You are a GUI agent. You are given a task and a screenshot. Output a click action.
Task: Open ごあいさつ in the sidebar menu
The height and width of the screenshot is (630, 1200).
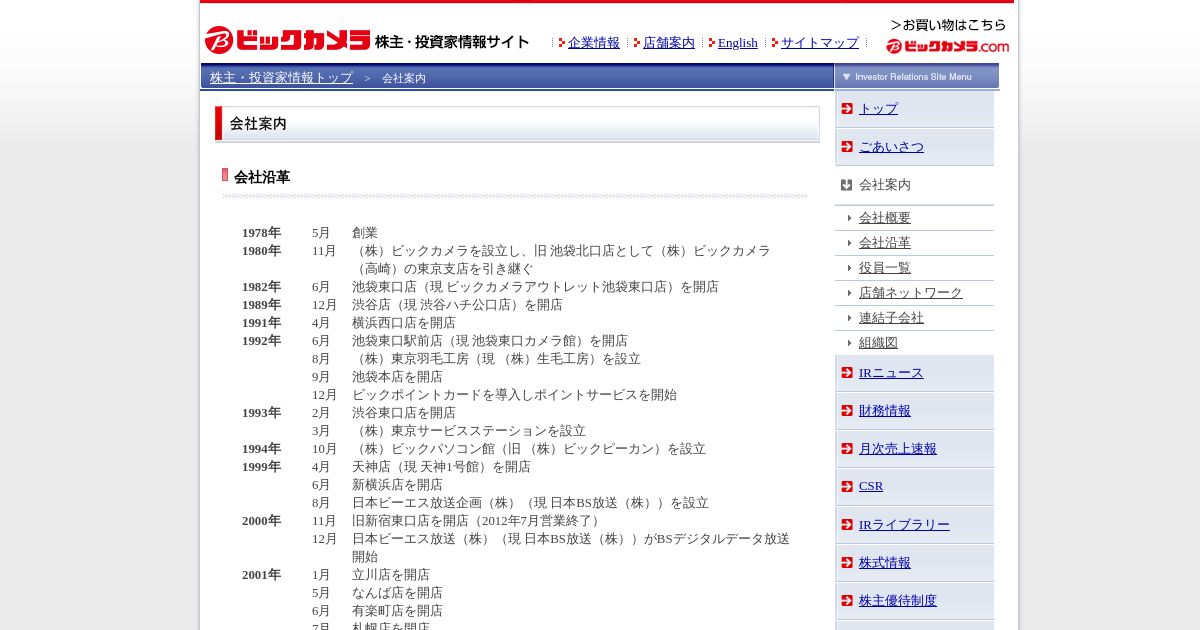(891, 146)
